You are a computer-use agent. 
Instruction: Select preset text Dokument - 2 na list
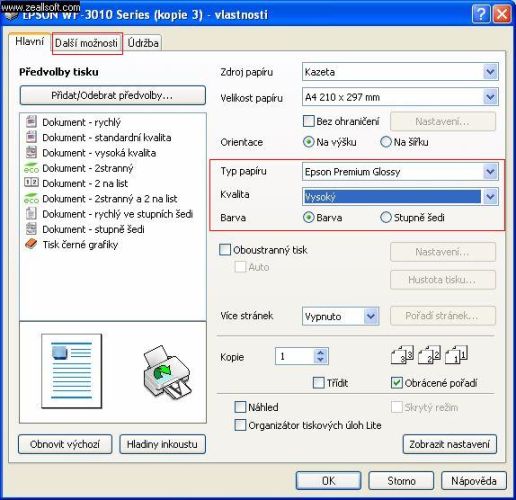pos(85,183)
